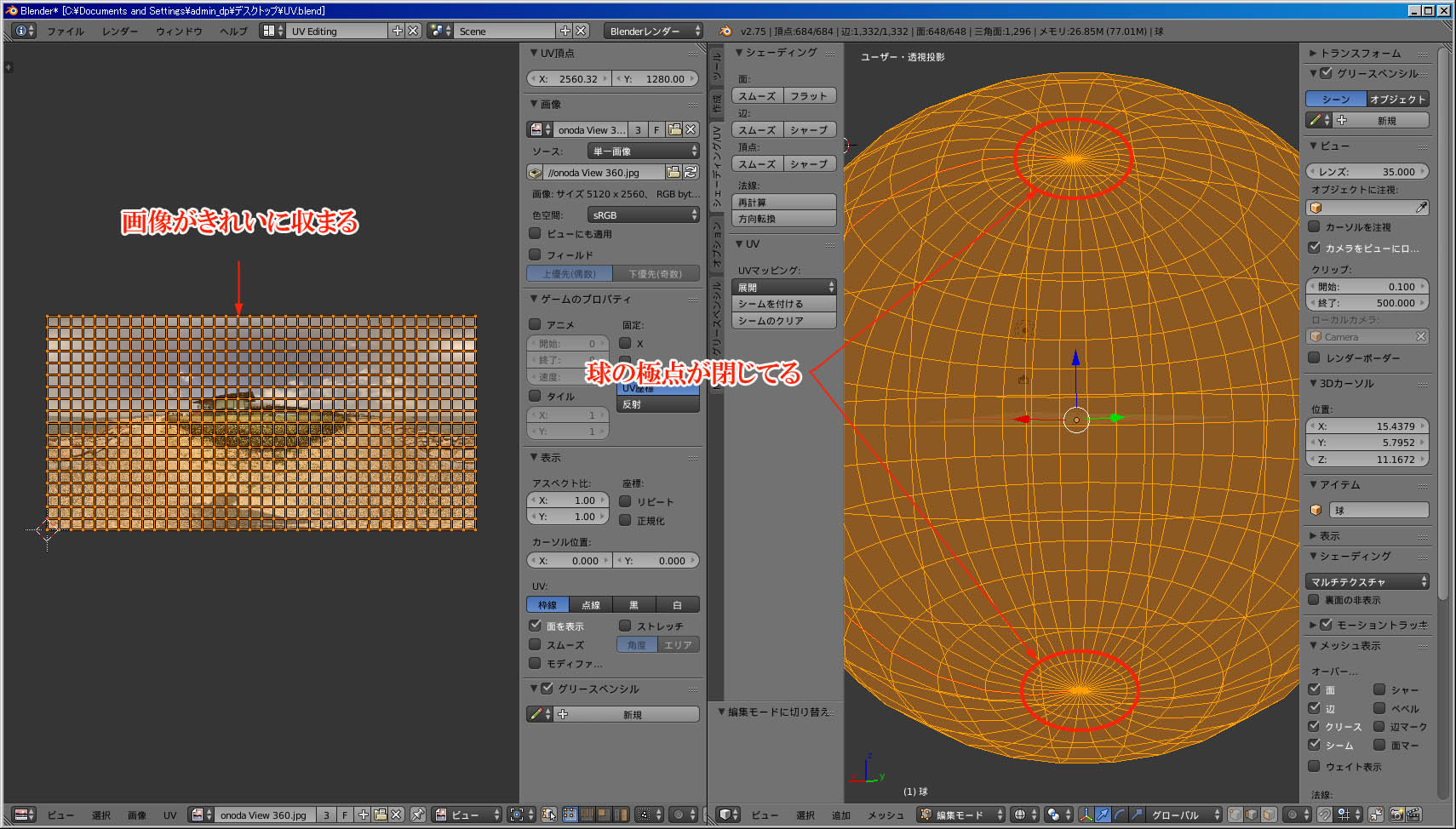Click the '再計算' normals button
This screenshot has width=1456, height=829.
coord(783,202)
